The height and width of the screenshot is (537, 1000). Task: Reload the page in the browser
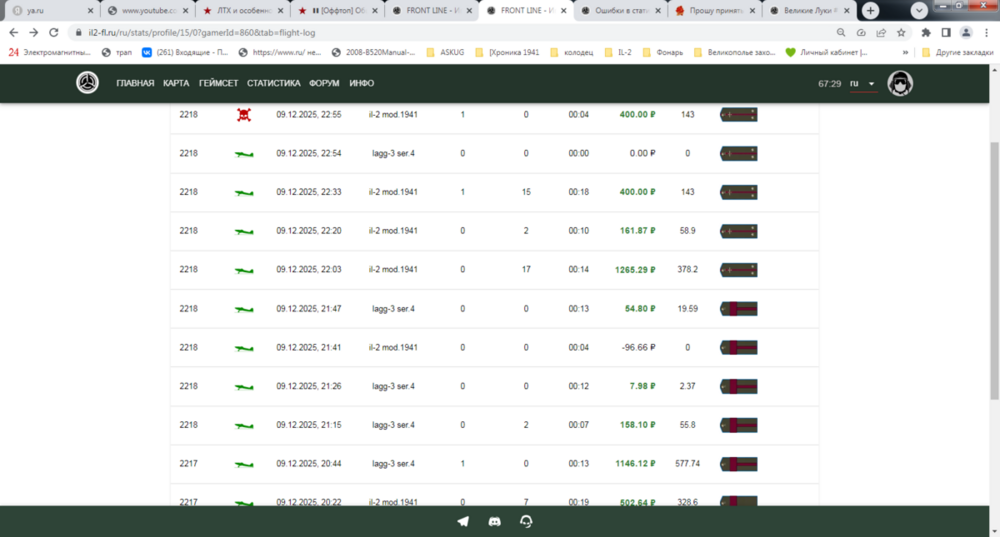point(56,32)
